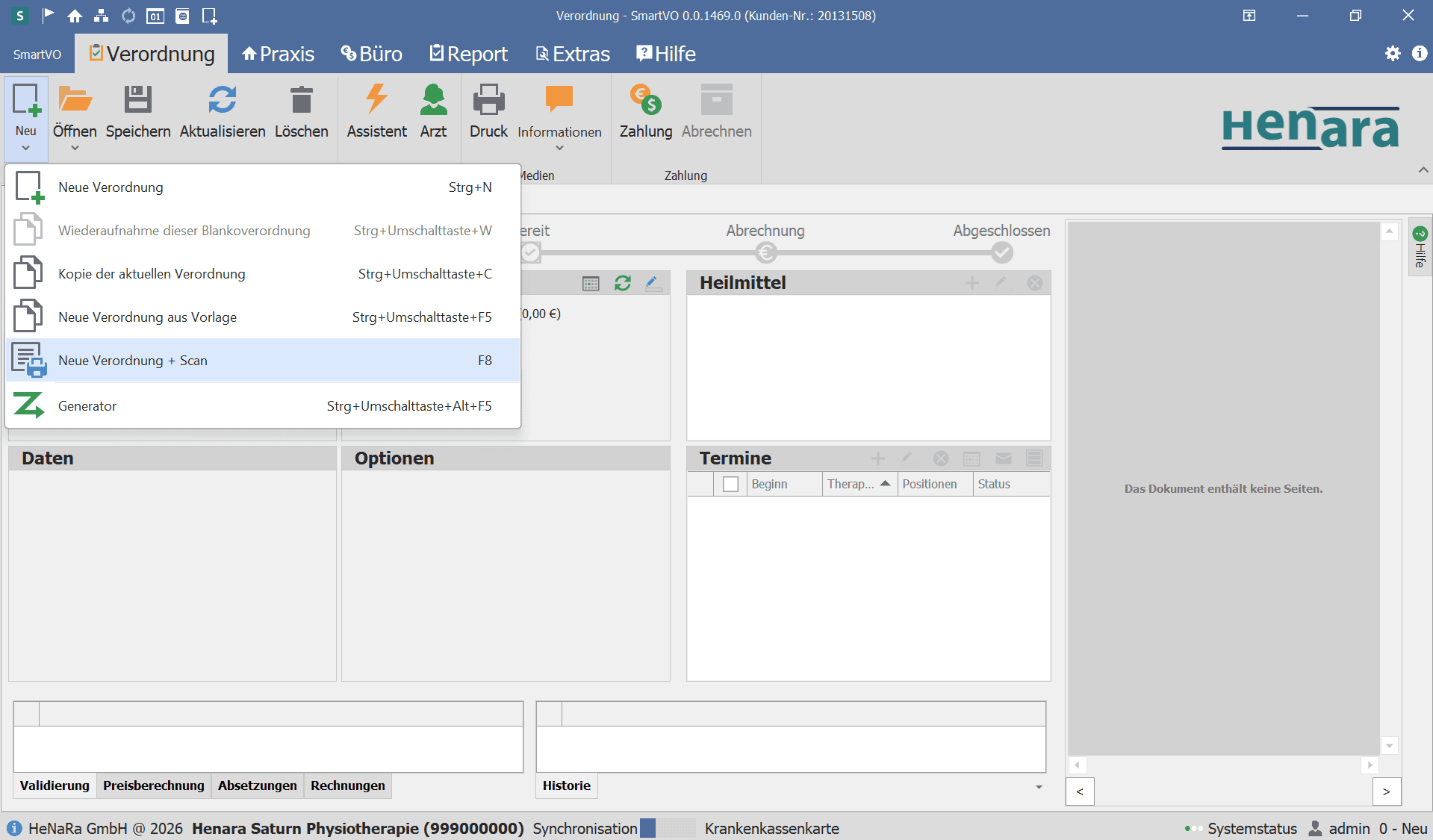1433x840 pixels.
Task: Open the Büro ribbon tab
Action: coord(371,54)
